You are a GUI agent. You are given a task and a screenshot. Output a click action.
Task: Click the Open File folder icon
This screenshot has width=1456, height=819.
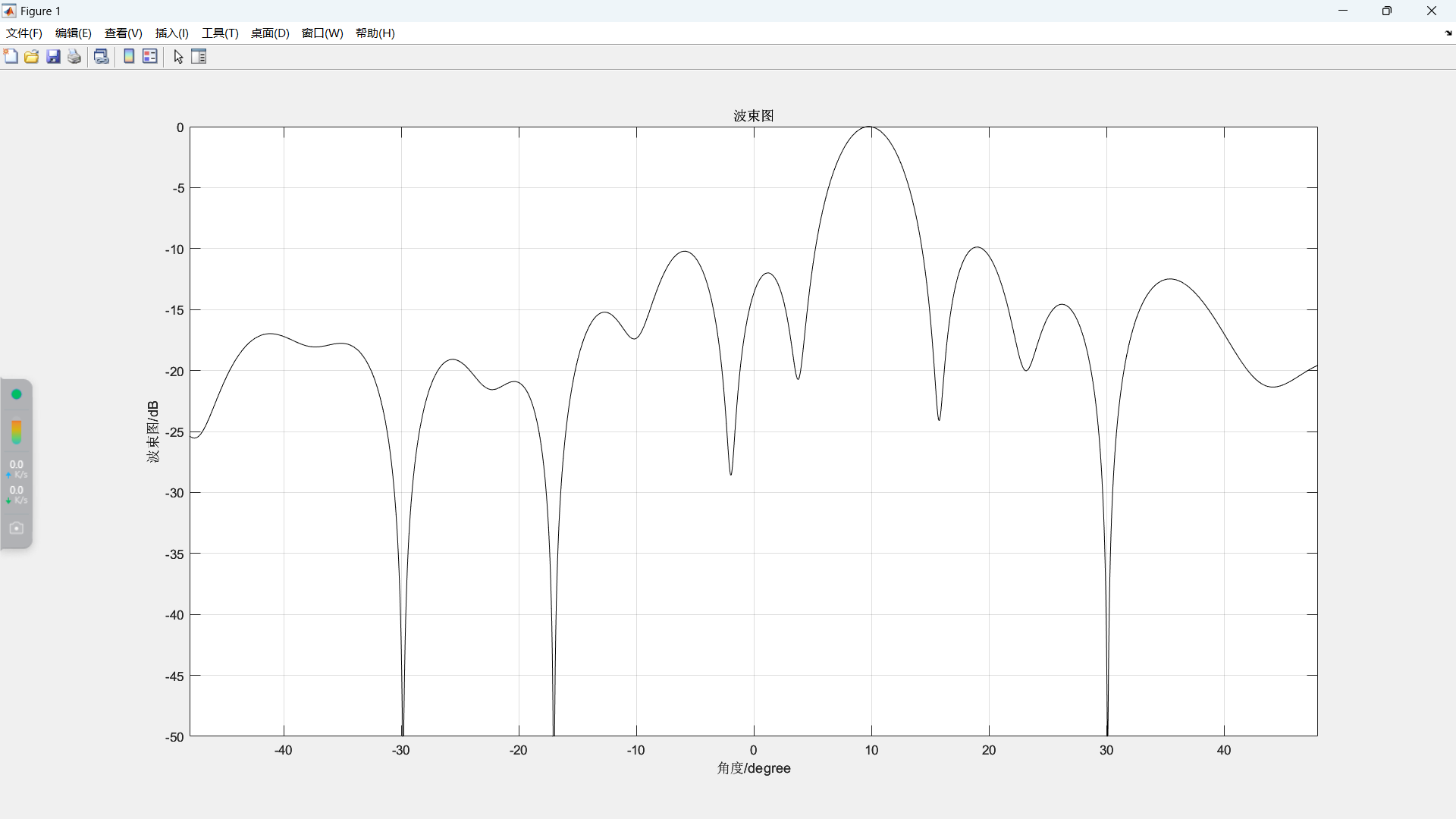click(x=32, y=57)
